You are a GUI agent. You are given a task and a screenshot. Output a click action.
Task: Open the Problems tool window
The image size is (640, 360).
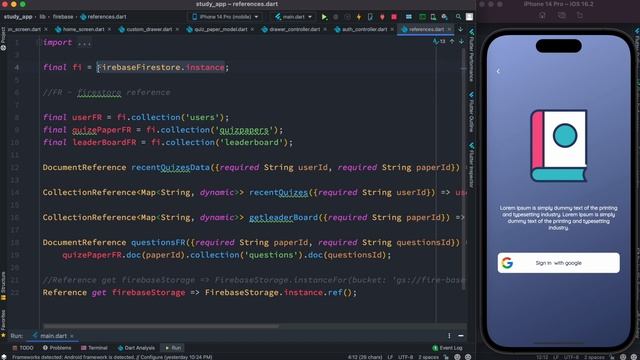point(57,348)
